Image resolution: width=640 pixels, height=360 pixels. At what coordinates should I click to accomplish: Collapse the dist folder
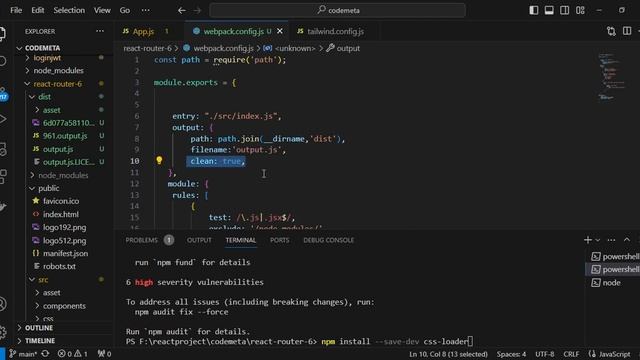coord(44,97)
